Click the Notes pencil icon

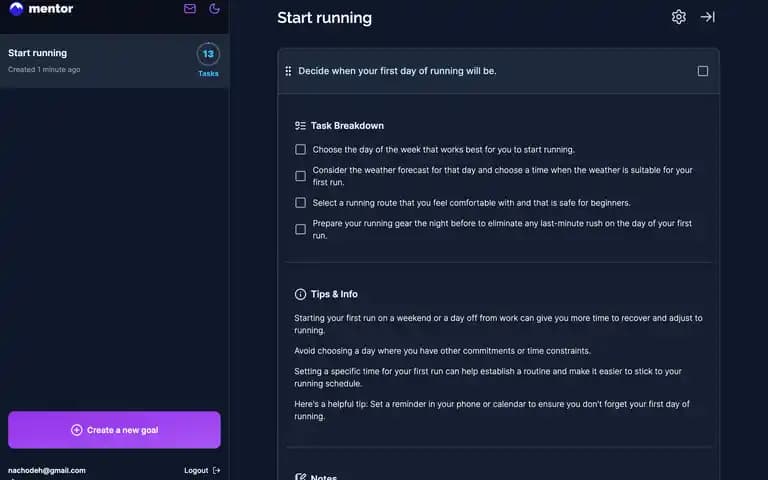[300, 477]
